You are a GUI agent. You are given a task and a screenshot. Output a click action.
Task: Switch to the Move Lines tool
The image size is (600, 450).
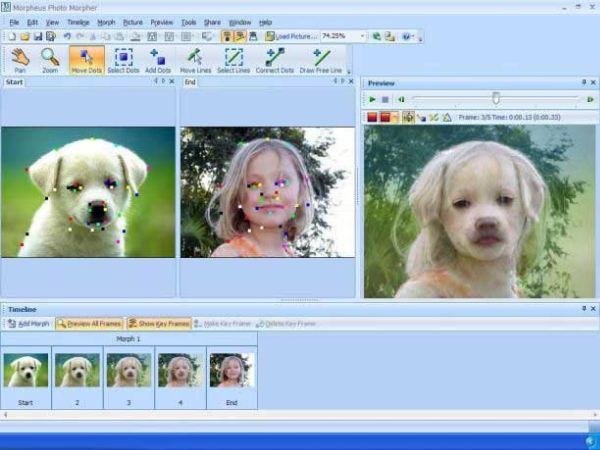[x=195, y=60]
